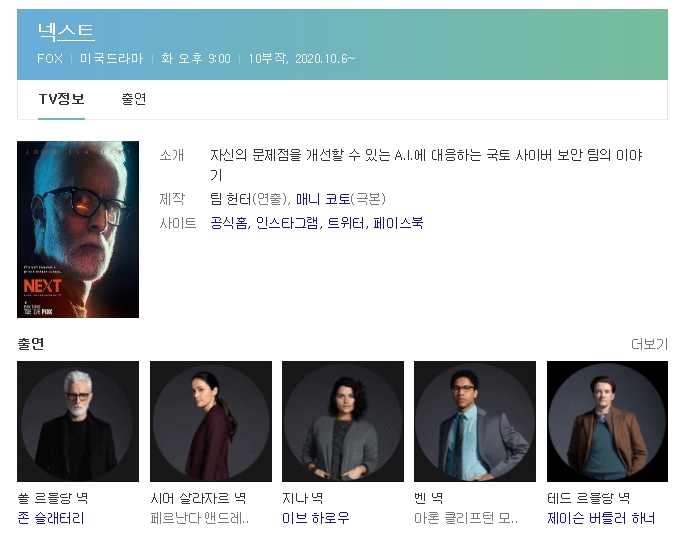Click the 아론 클리프턴 actor name
This screenshot has height=543, width=684.
point(465,518)
